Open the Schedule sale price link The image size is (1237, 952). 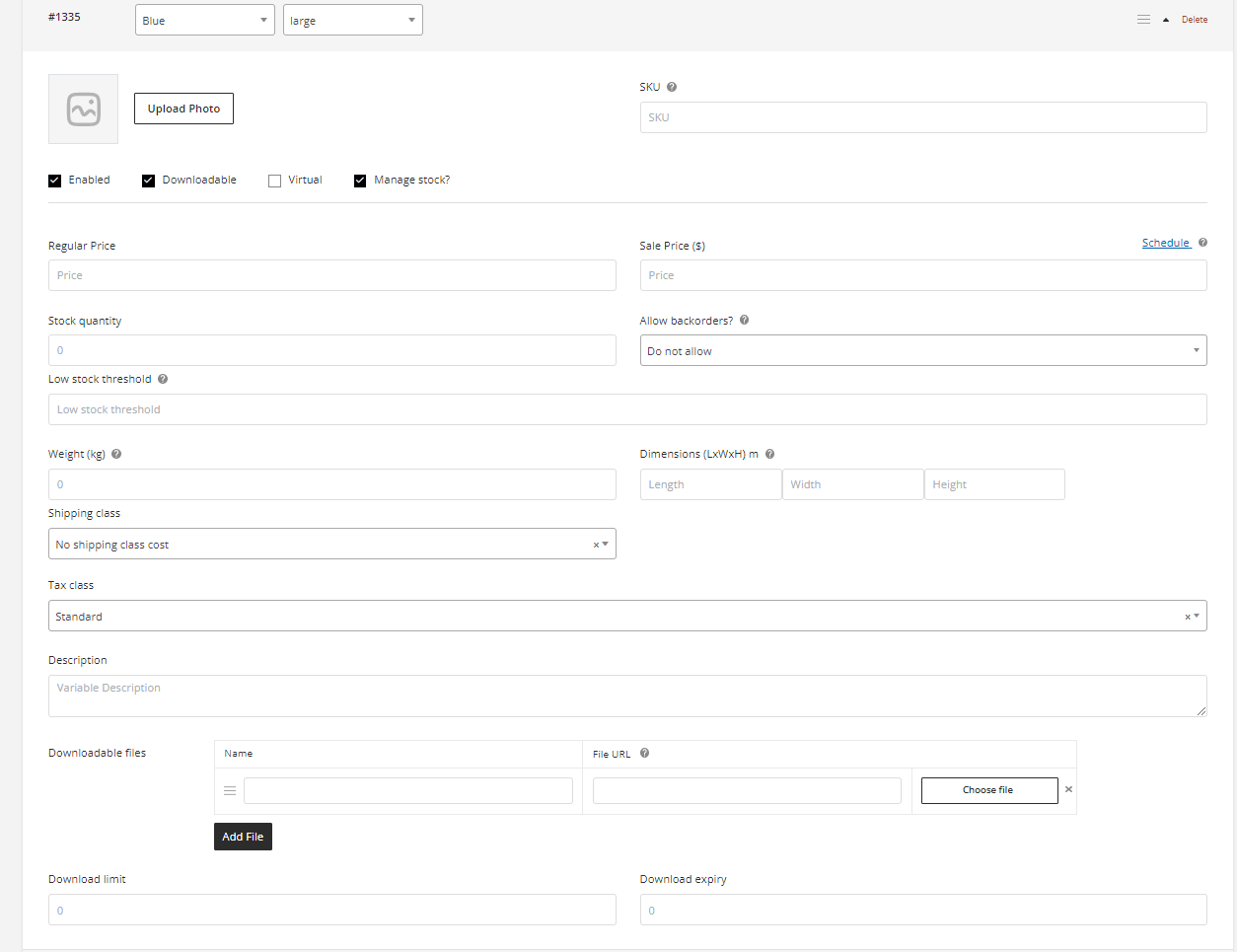[1166, 243]
